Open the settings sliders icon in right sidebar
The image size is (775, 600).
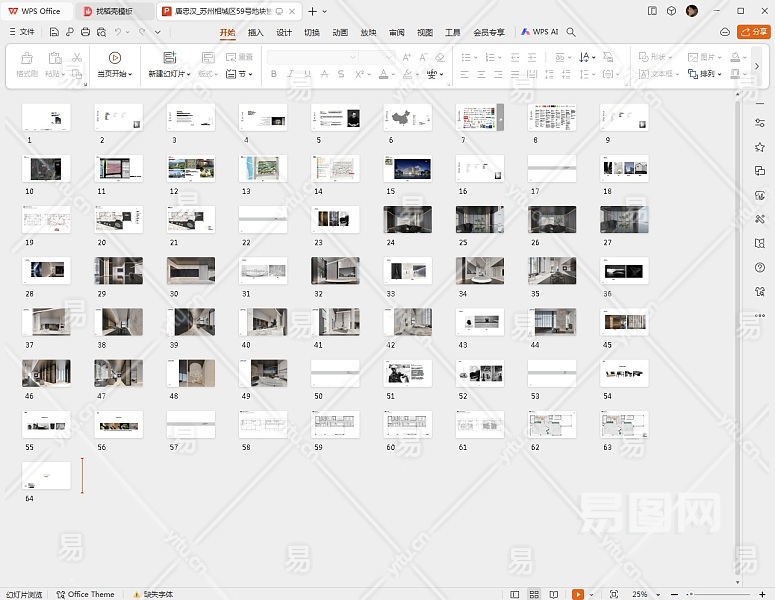[760, 122]
